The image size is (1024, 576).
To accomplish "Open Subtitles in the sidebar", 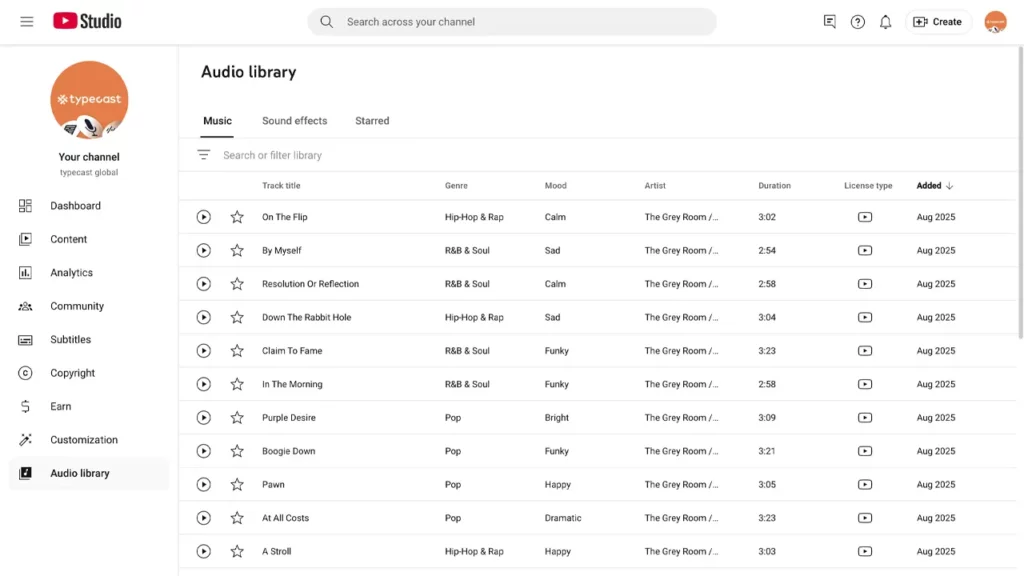I will (x=89, y=340).
